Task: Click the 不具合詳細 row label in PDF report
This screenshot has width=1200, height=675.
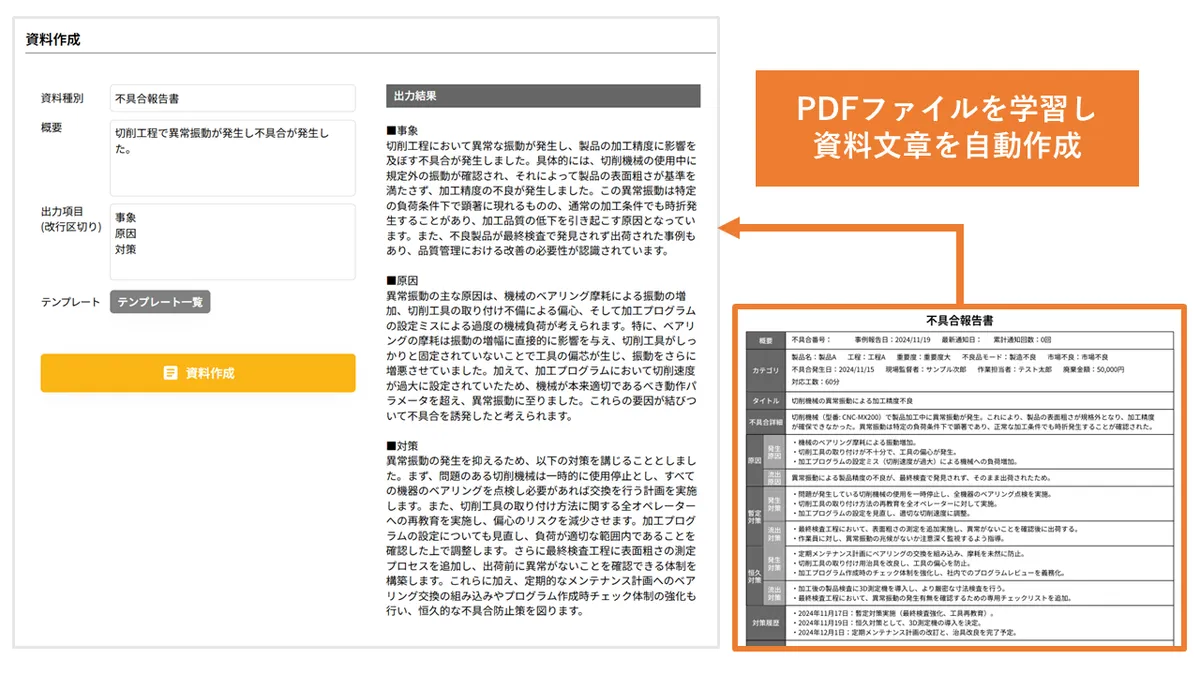Action: click(x=766, y=421)
